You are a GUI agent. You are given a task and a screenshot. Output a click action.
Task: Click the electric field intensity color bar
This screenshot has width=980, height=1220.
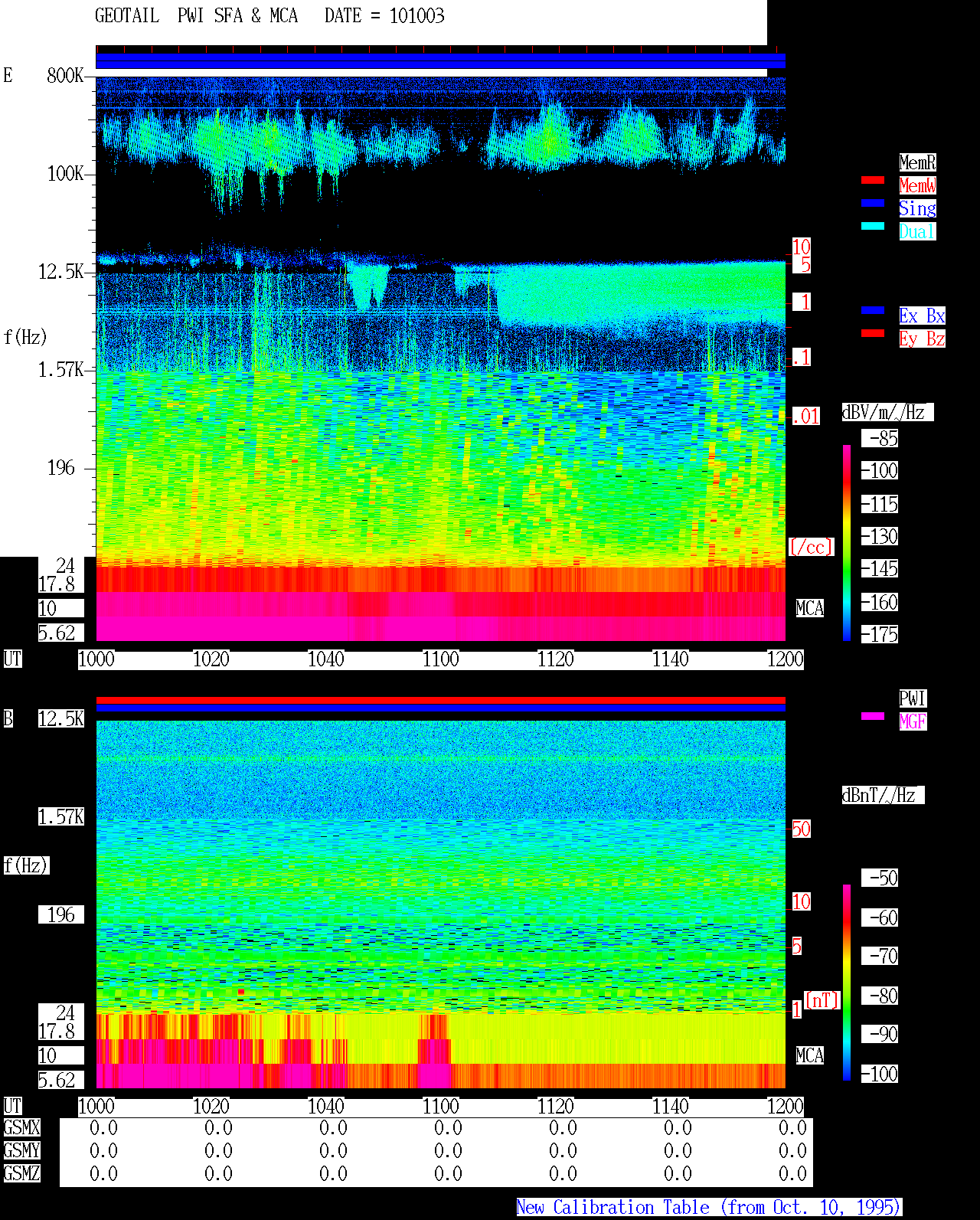(x=847, y=542)
